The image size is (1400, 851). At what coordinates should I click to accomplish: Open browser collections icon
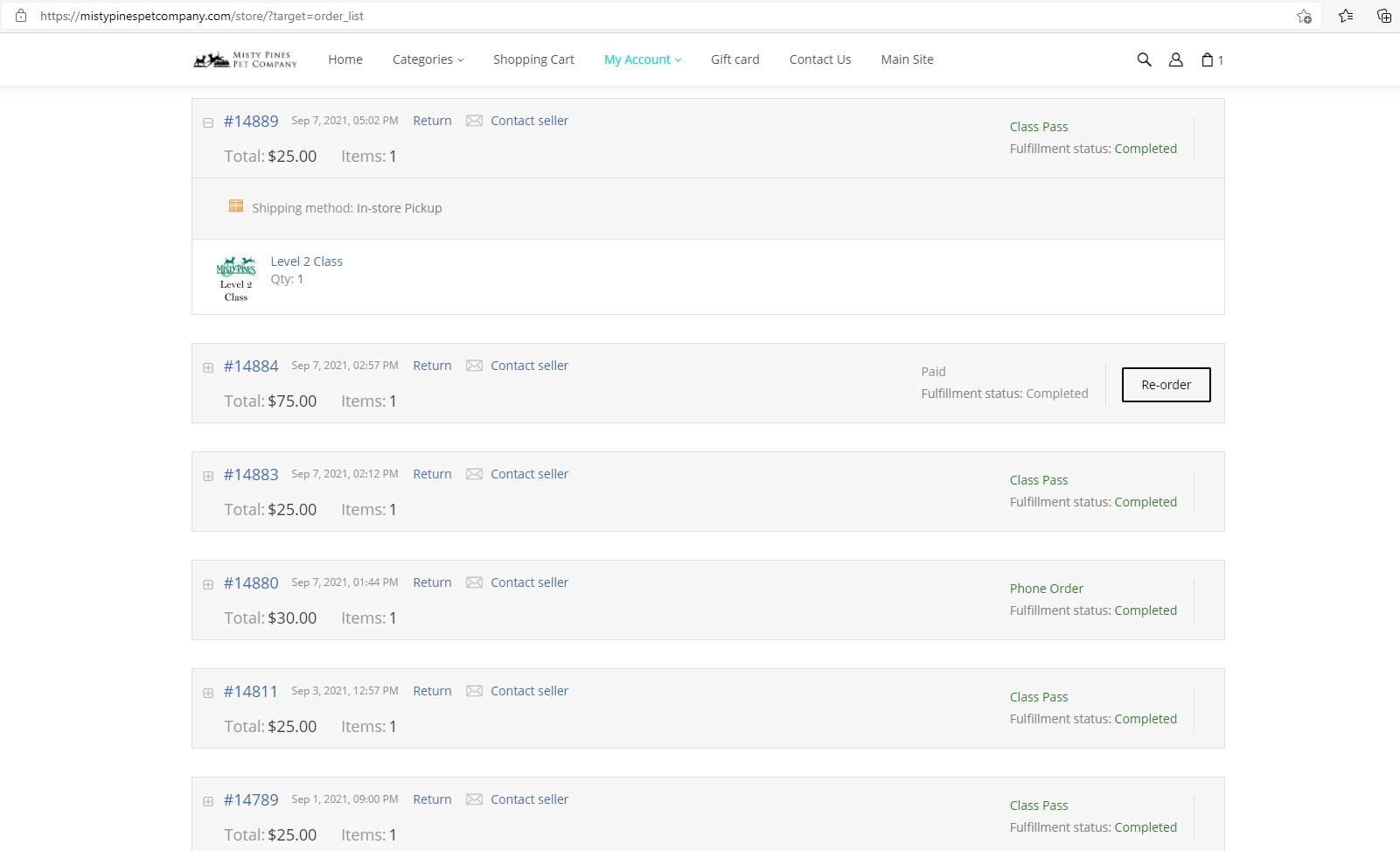[x=1384, y=16]
